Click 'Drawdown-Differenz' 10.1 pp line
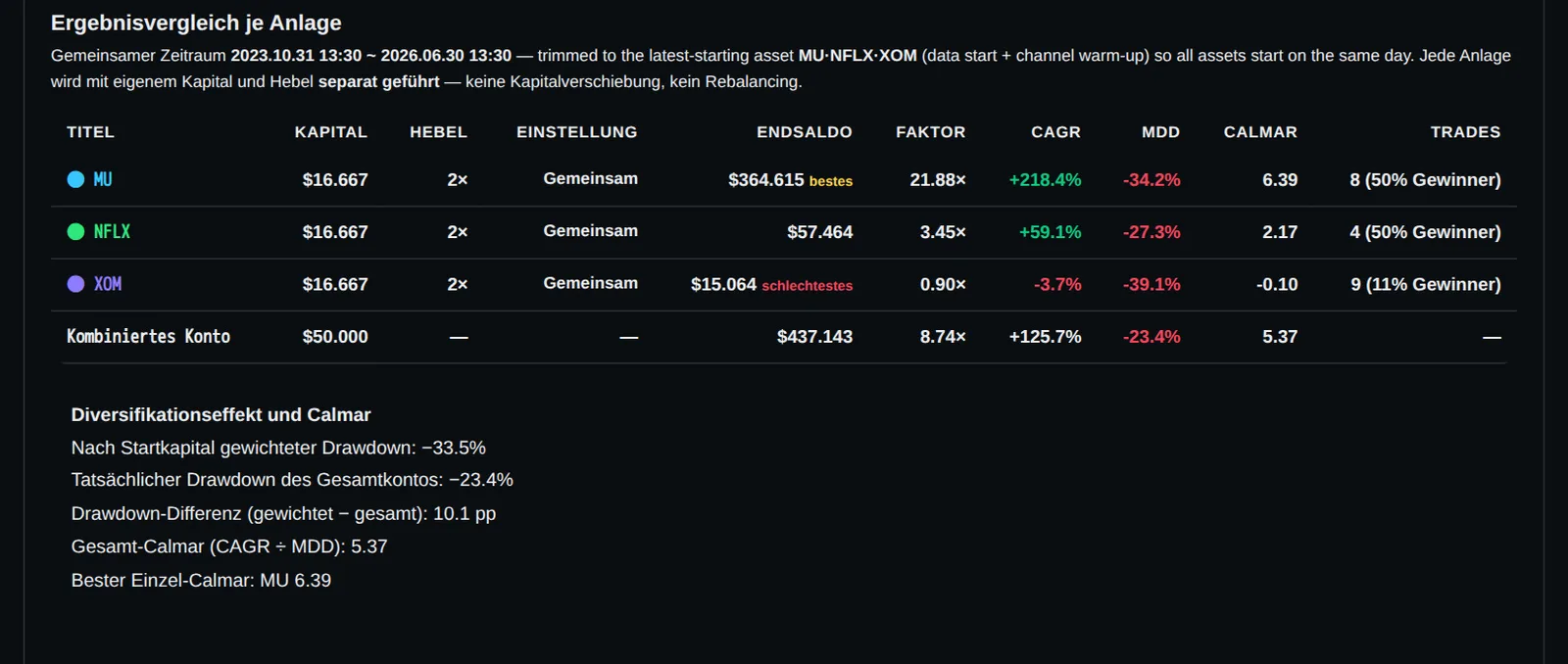This screenshot has width=1568, height=664. [x=283, y=513]
